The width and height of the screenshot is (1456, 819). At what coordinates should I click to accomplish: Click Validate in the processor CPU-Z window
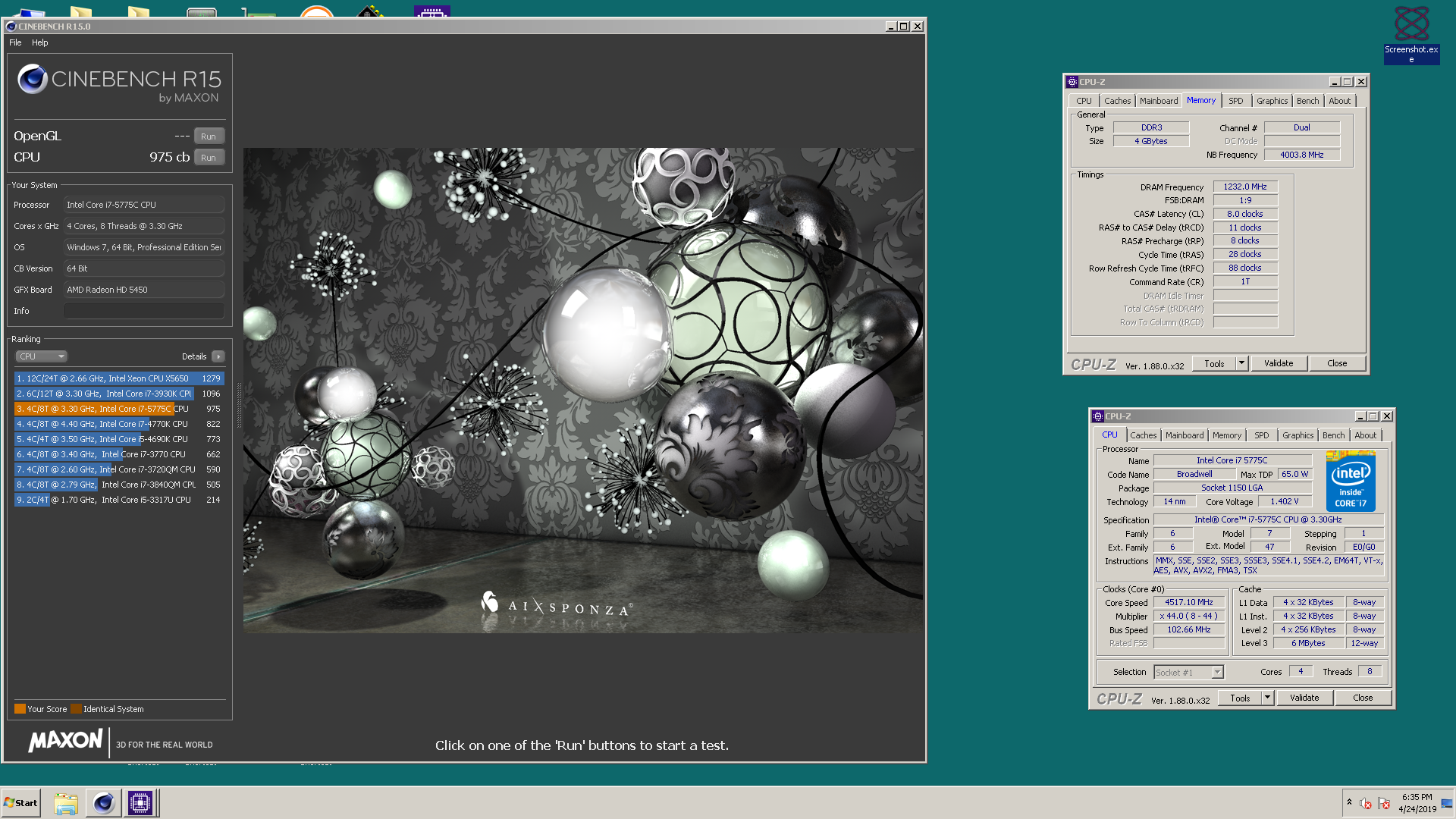point(1304,698)
